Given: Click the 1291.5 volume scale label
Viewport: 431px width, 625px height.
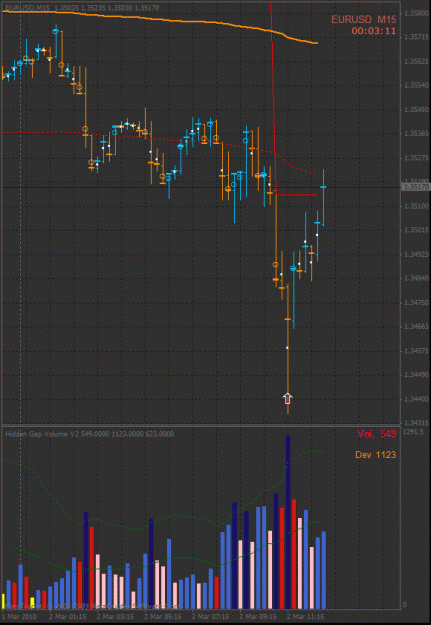Looking at the screenshot, I should pyautogui.click(x=411, y=432).
